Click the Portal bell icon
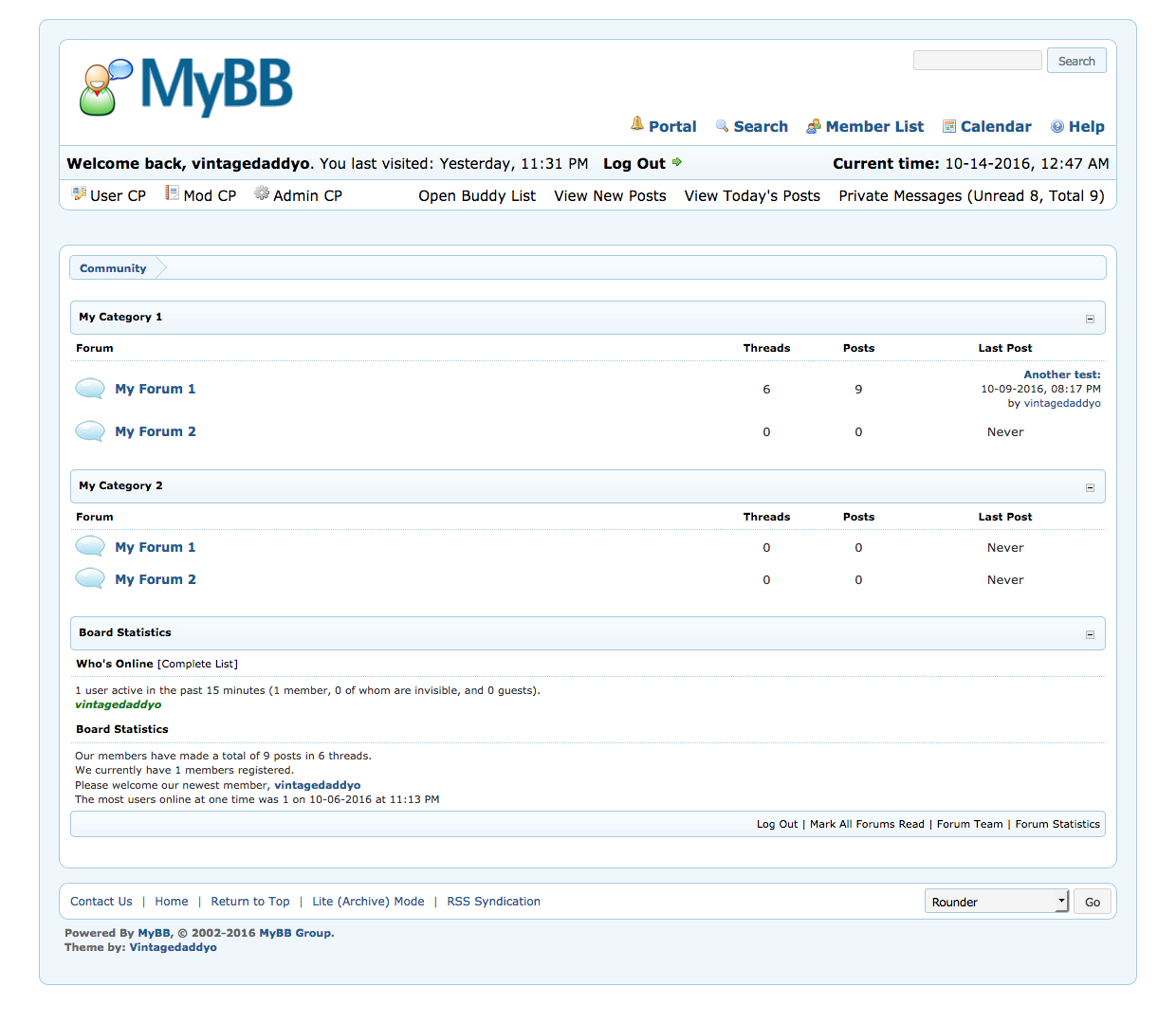 point(637,124)
